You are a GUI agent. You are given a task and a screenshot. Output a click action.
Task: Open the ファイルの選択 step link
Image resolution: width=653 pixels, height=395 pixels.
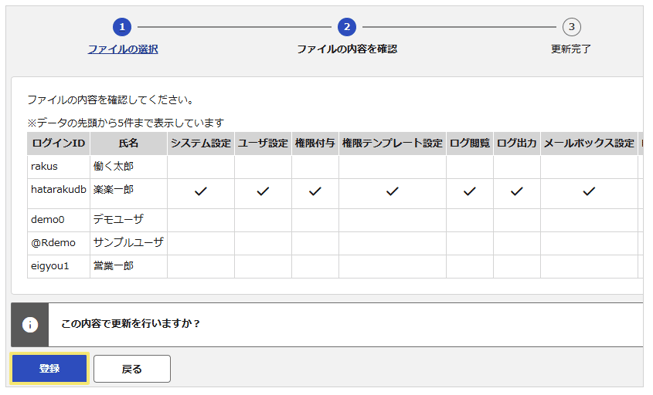[123, 49]
